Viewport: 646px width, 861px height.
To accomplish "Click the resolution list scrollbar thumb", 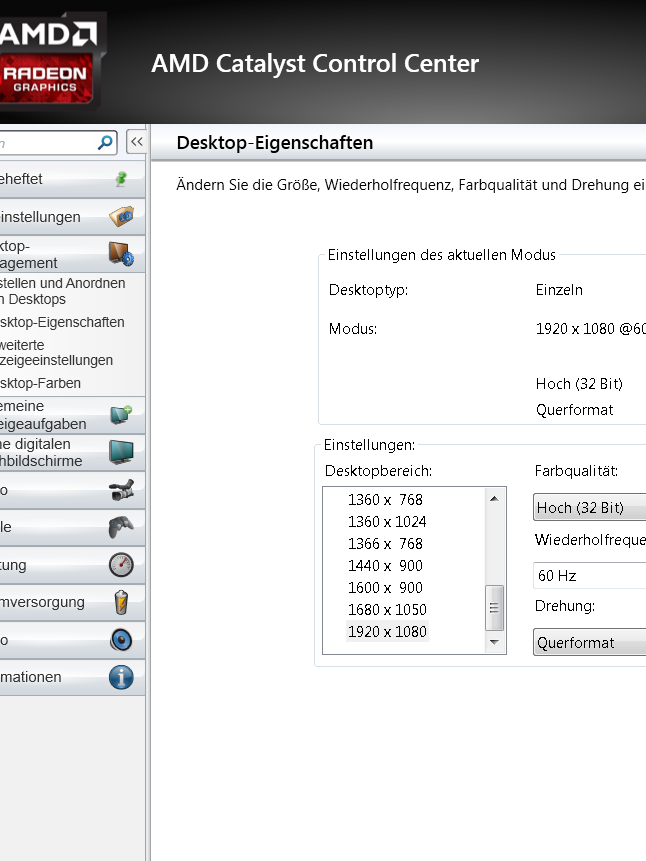I will (x=494, y=608).
